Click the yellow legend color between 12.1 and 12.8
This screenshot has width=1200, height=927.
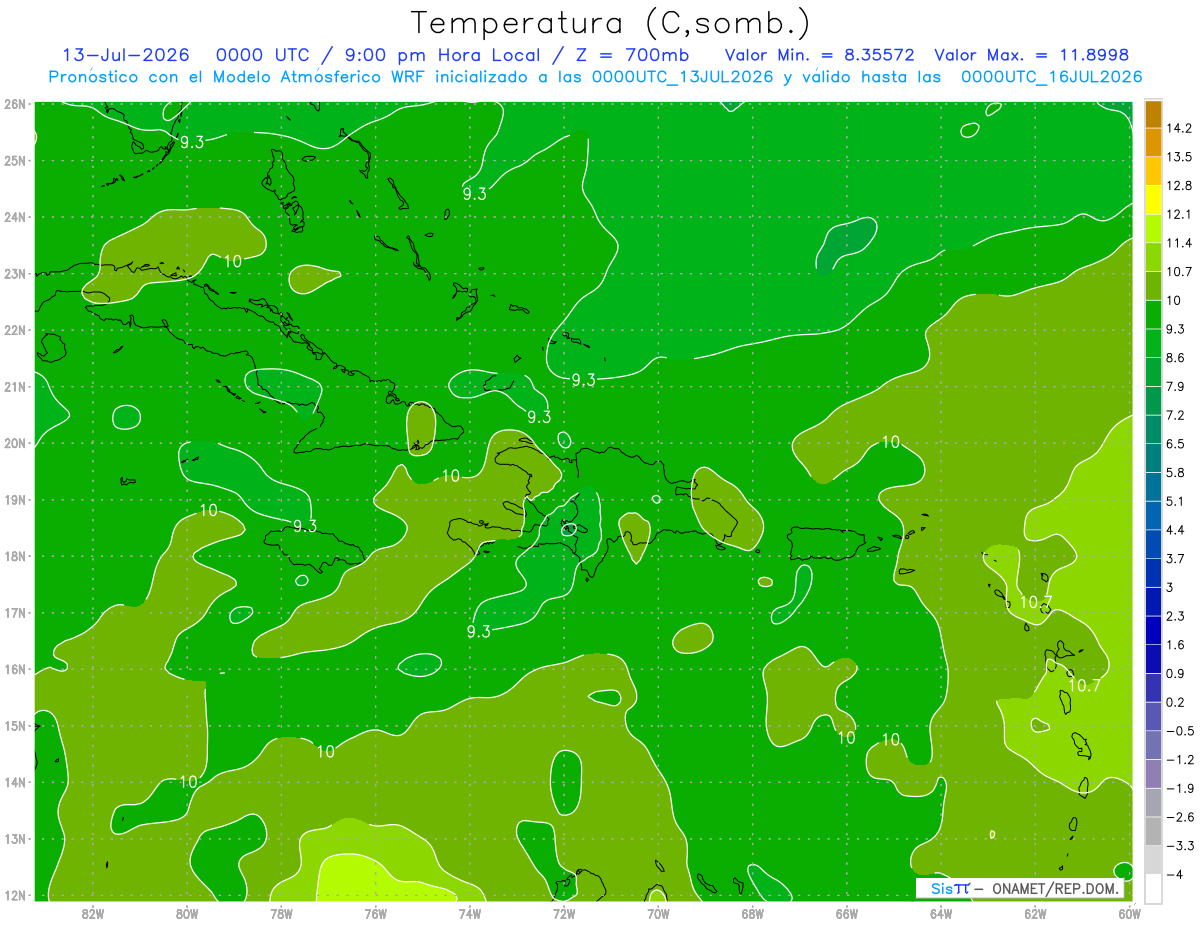pyautogui.click(x=1153, y=200)
